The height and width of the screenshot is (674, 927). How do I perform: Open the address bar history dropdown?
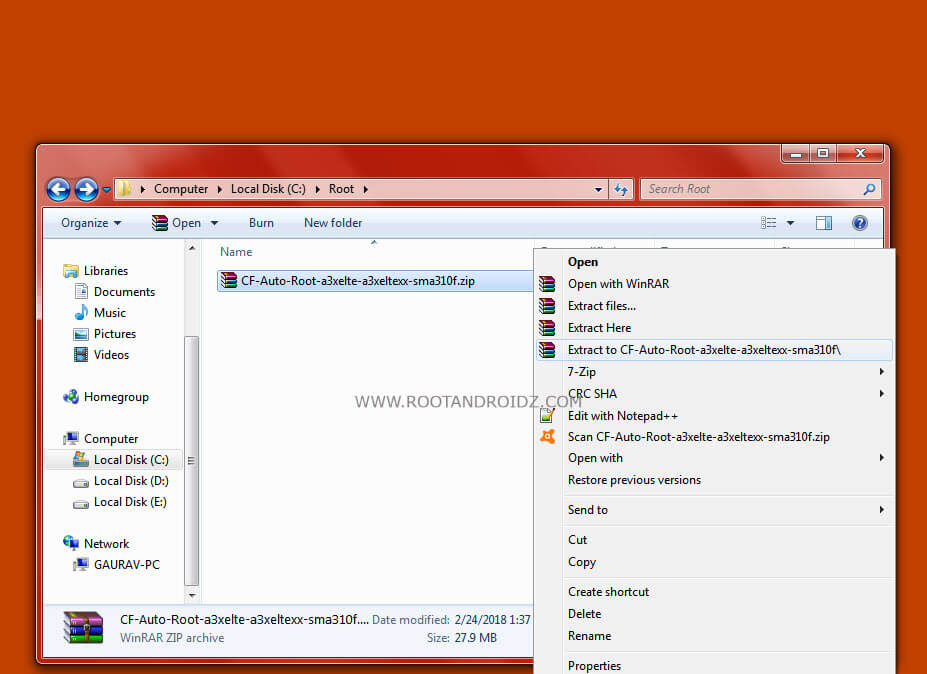598,190
